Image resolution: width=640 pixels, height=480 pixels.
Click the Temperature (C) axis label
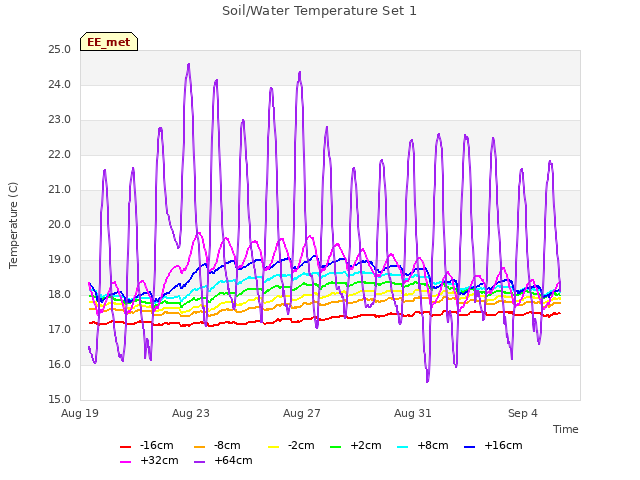(13, 225)
